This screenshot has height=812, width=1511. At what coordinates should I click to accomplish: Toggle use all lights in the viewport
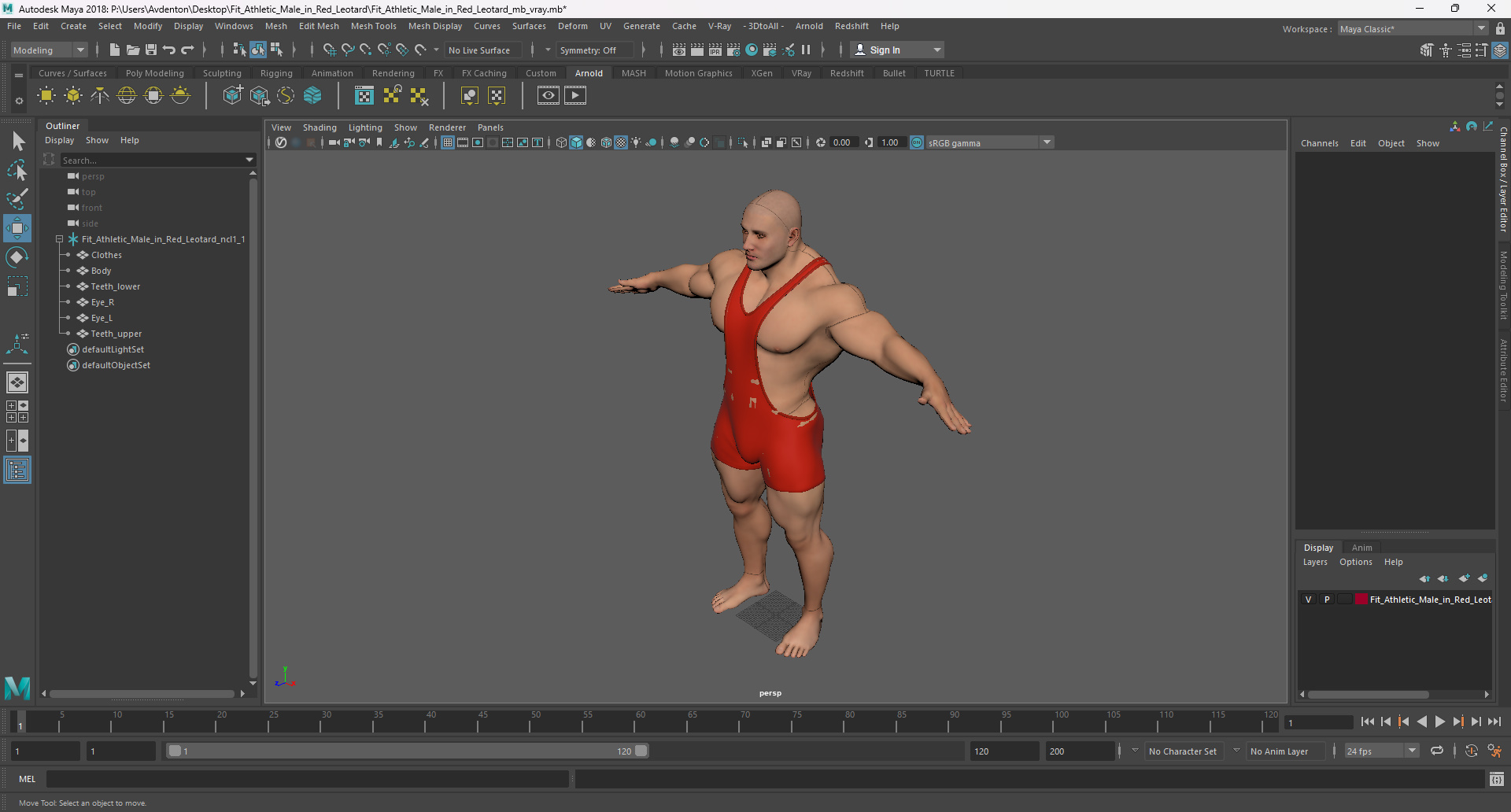point(636,142)
